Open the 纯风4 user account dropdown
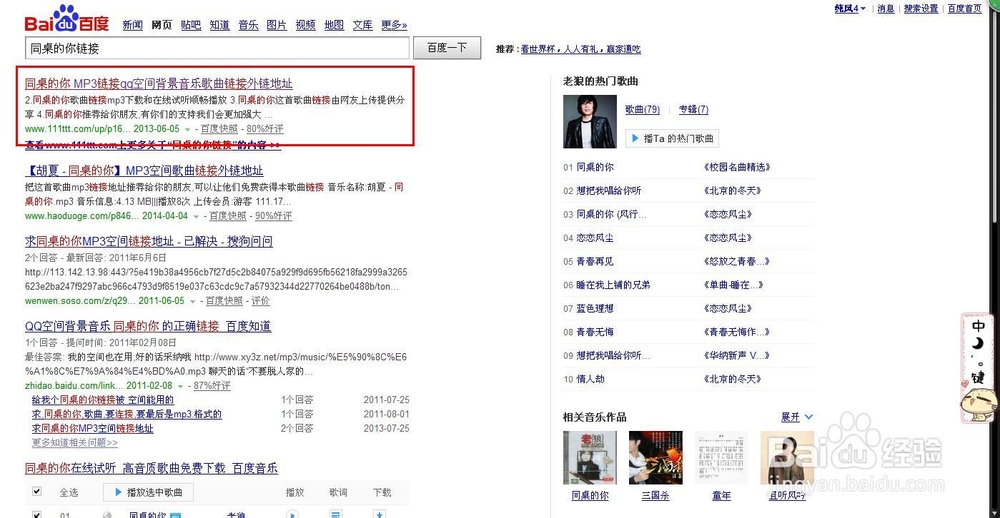This screenshot has height=518, width=1000. pyautogui.click(x=850, y=8)
